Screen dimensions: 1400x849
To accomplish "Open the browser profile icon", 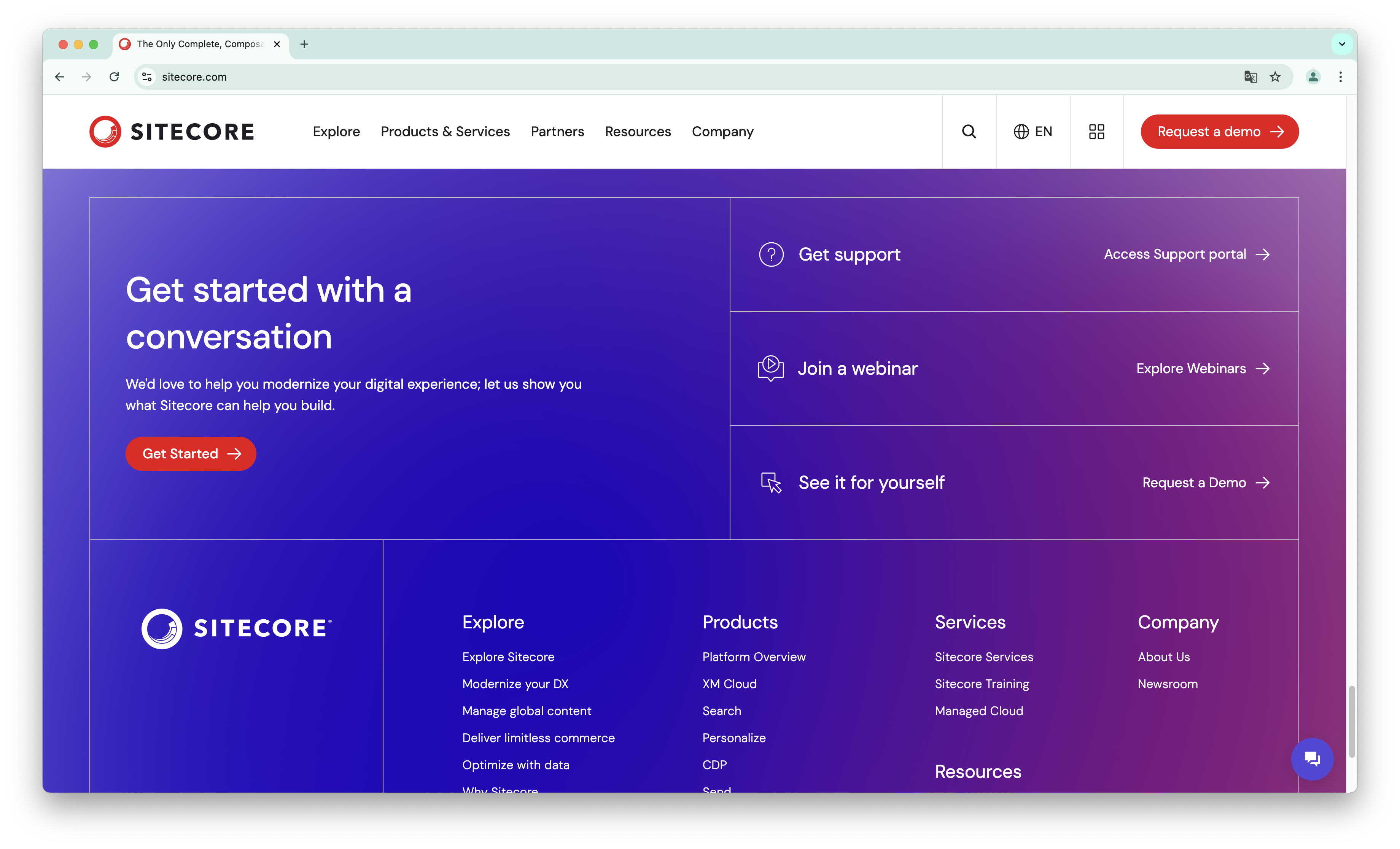I will [x=1312, y=77].
